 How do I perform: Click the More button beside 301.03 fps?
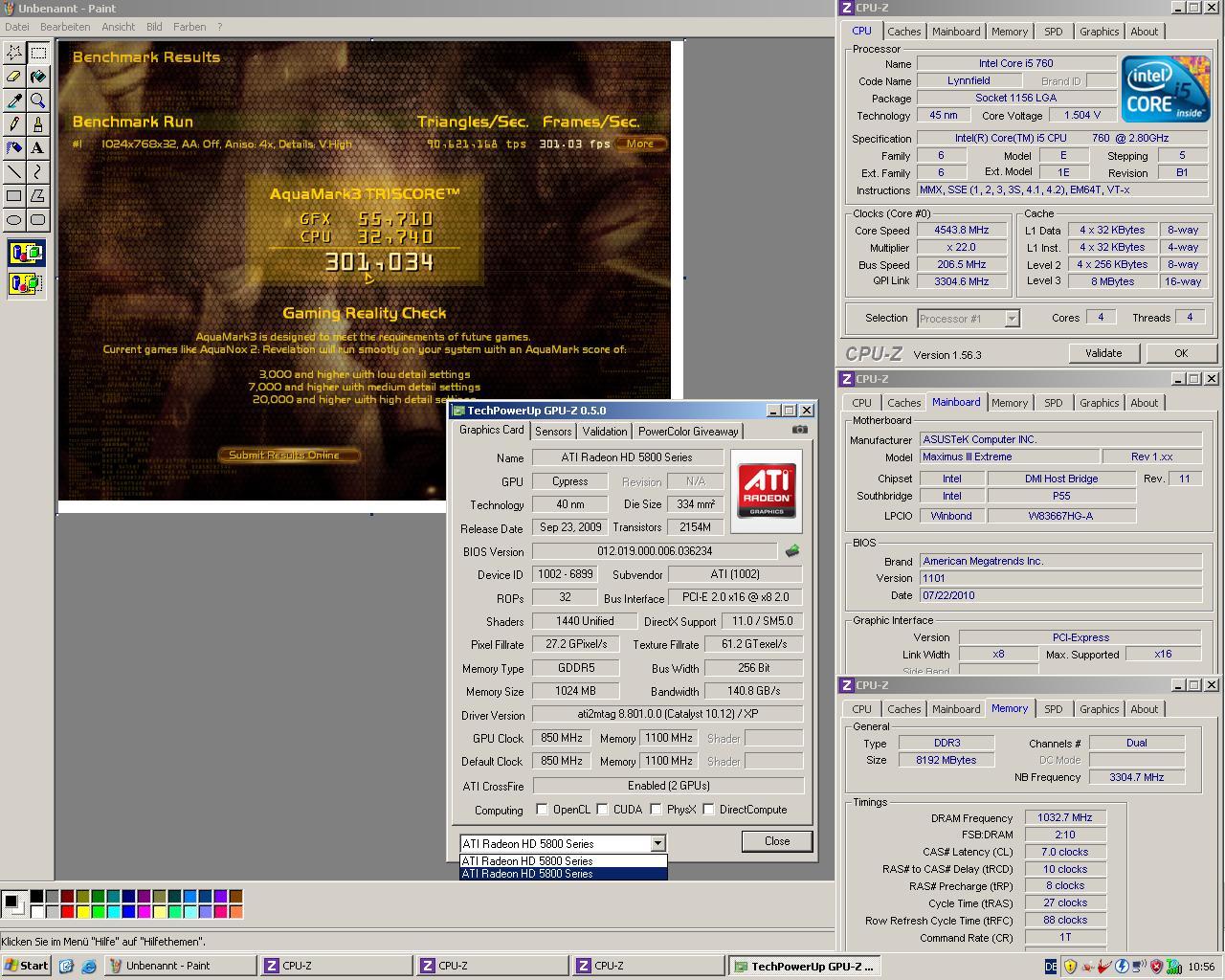(x=640, y=144)
